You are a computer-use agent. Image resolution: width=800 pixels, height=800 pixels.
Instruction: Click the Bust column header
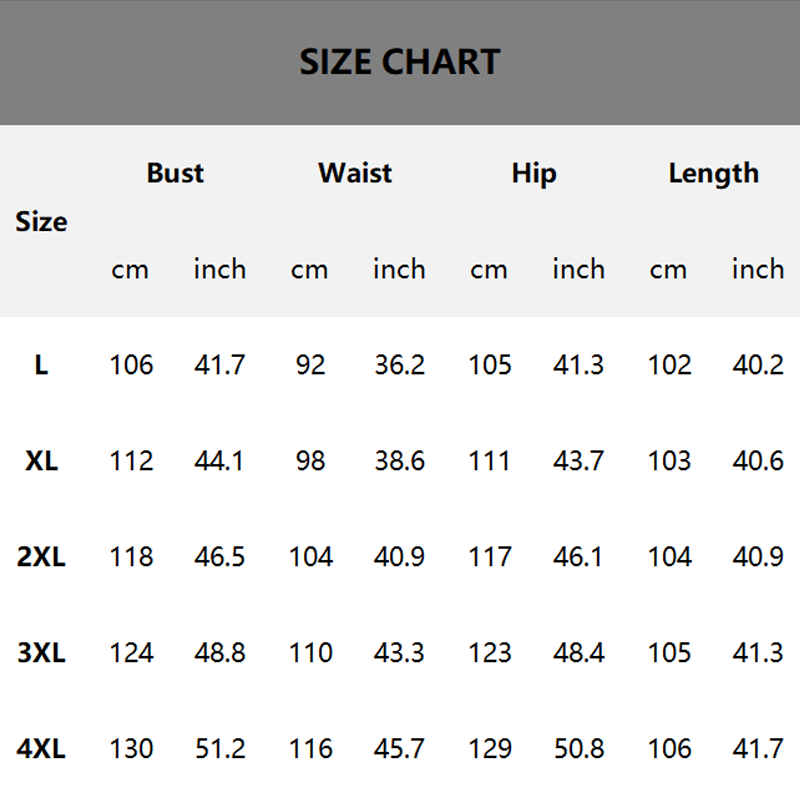pos(175,173)
